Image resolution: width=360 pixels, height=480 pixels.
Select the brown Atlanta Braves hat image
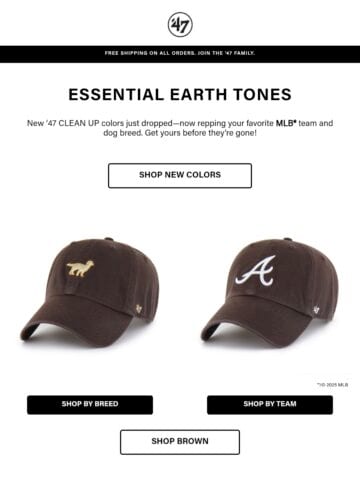[270, 293]
